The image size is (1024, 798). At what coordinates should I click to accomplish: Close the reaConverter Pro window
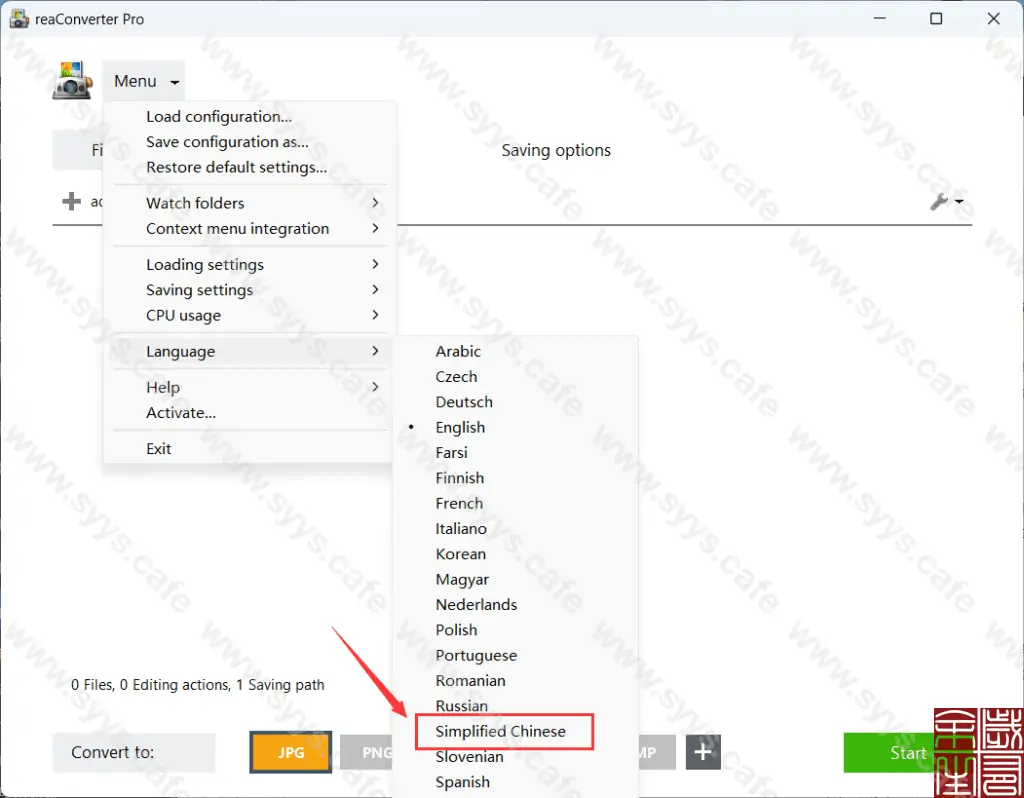pos(993,18)
